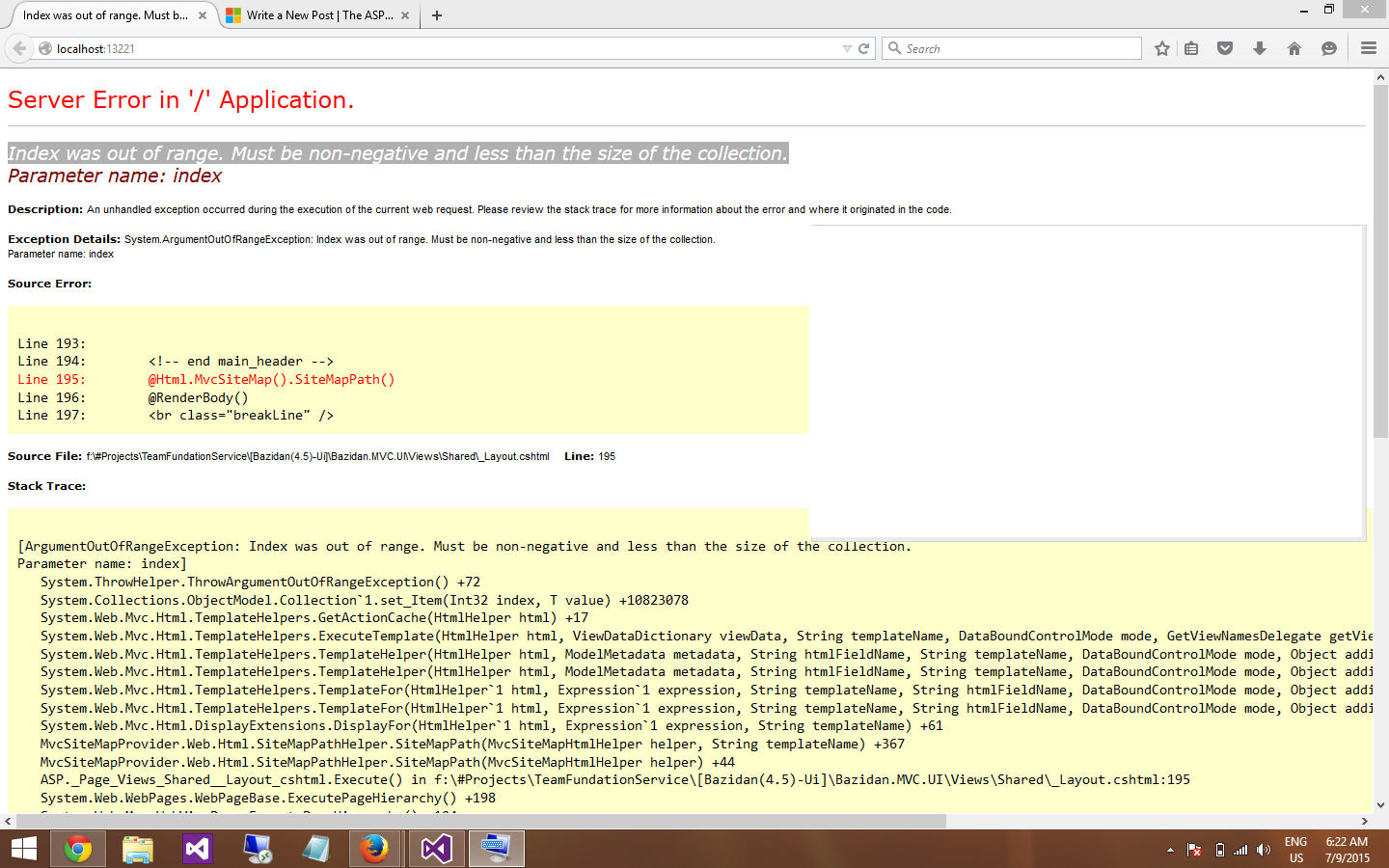1389x868 pixels.
Task: Show the bookmarks sidebar clipboard icon
Action: click(1192, 47)
